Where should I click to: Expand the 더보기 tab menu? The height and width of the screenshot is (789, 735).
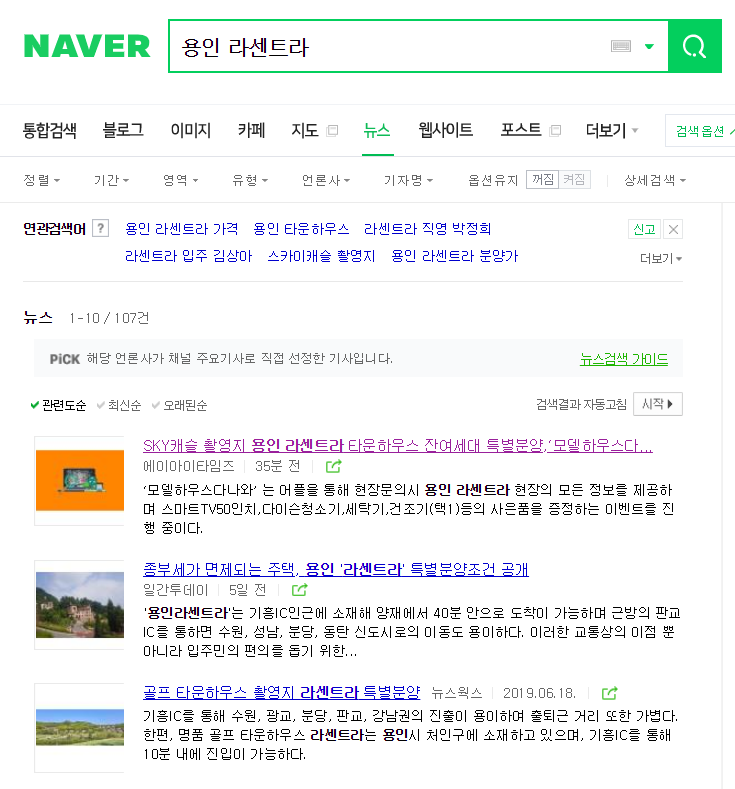coord(612,130)
